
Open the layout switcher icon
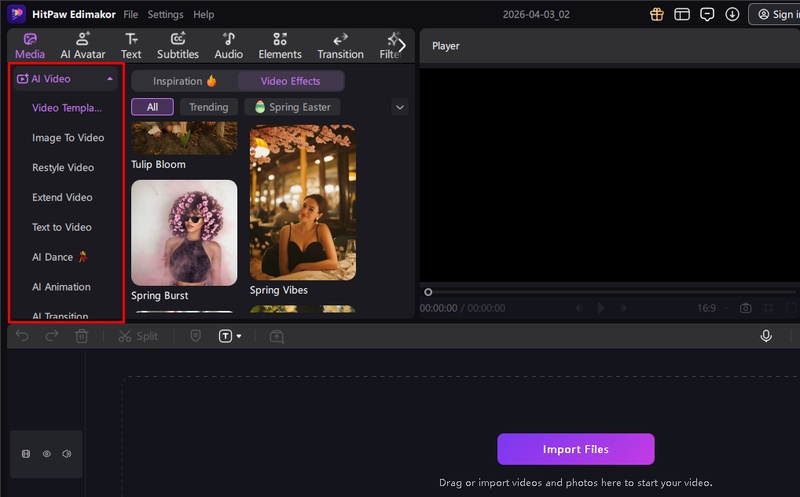click(682, 15)
